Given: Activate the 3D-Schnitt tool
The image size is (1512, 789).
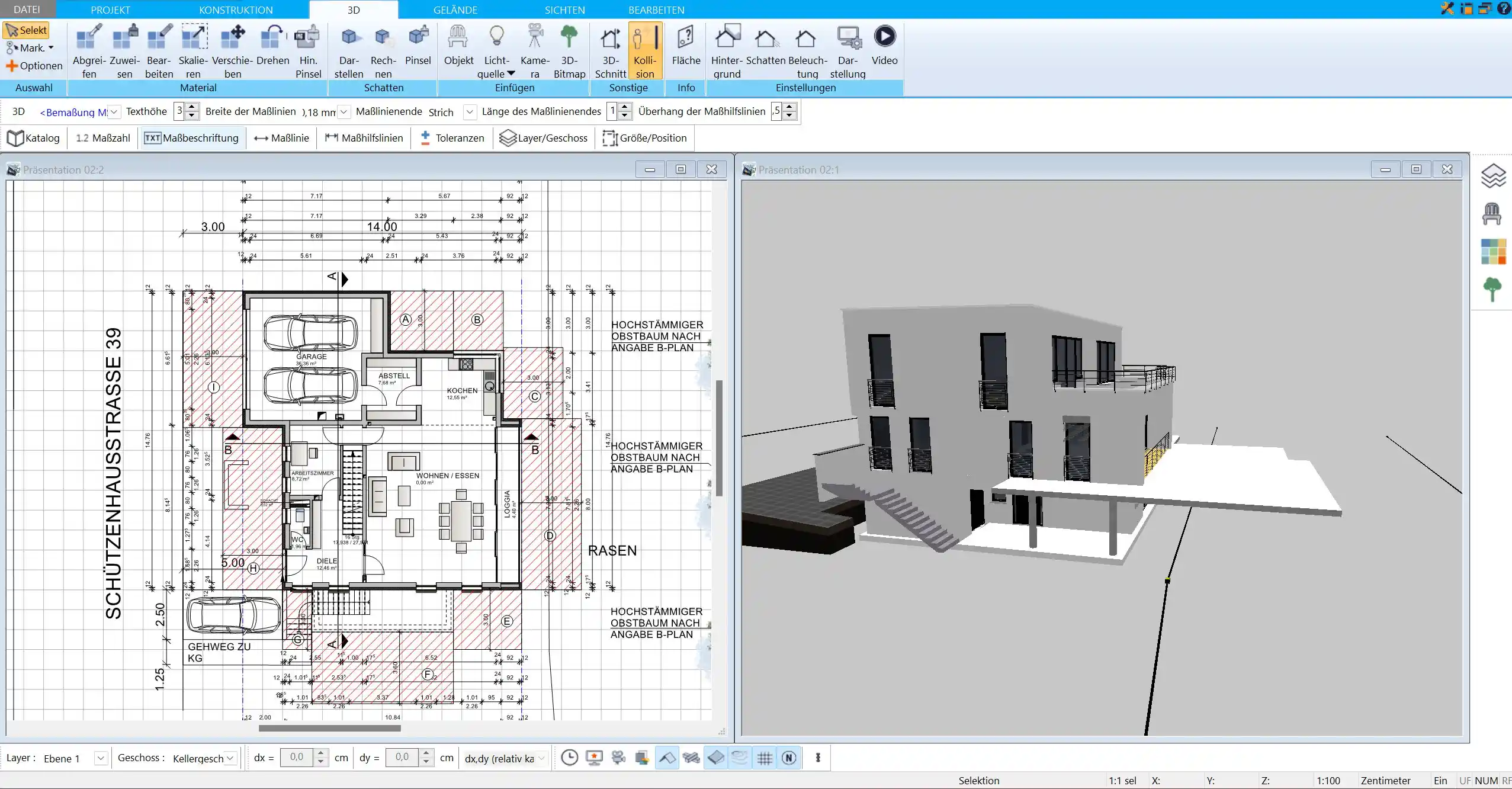Looking at the screenshot, I should (x=610, y=52).
